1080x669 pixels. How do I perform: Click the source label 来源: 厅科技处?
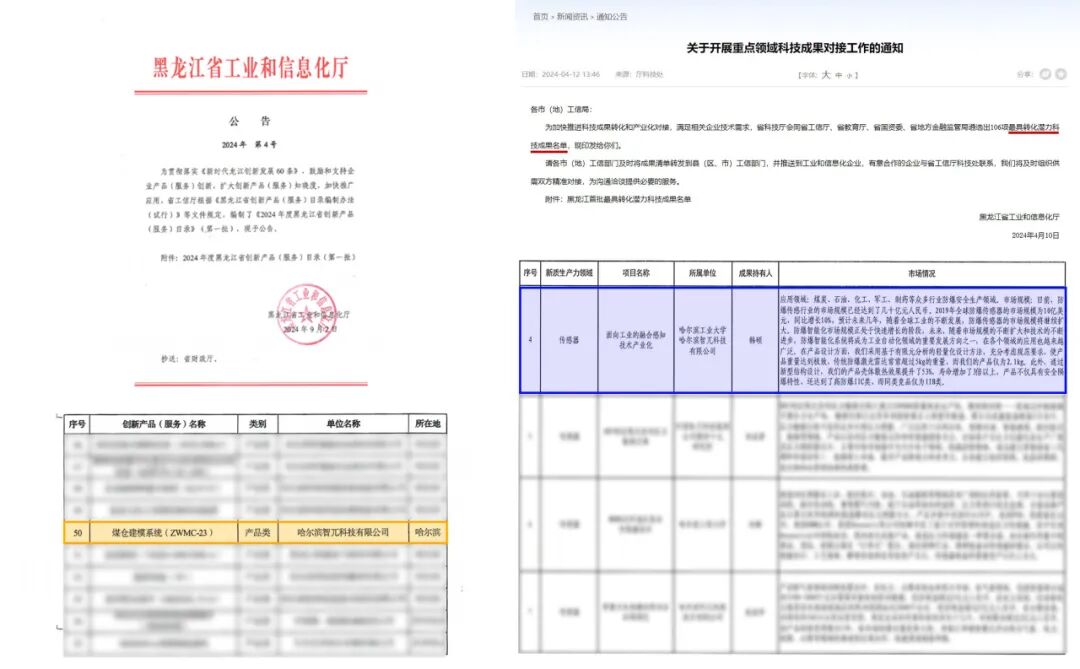638,74
